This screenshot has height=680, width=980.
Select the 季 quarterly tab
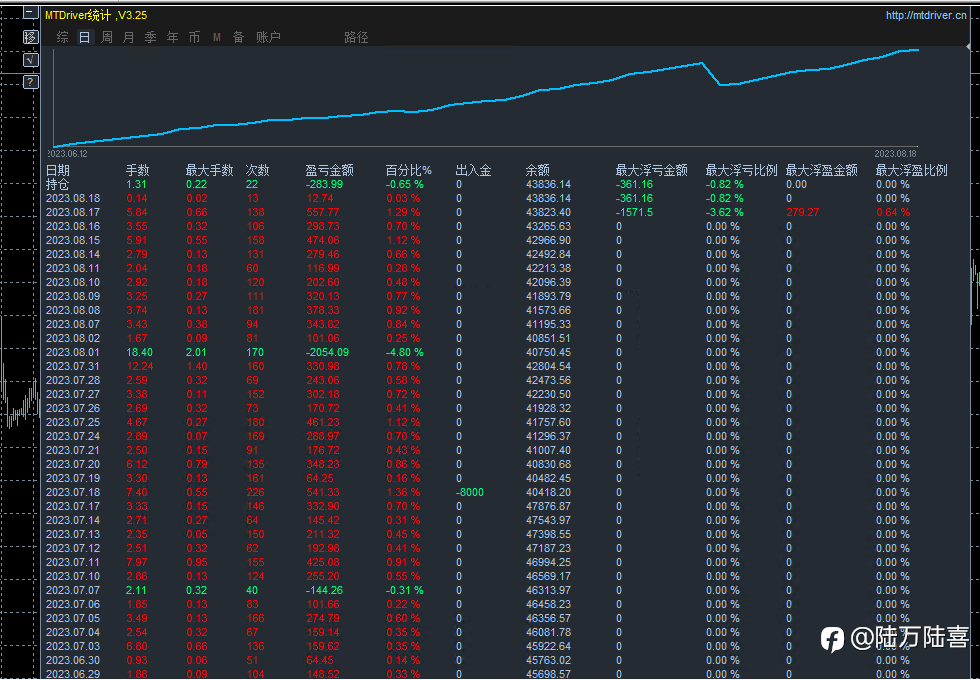[x=151, y=38]
